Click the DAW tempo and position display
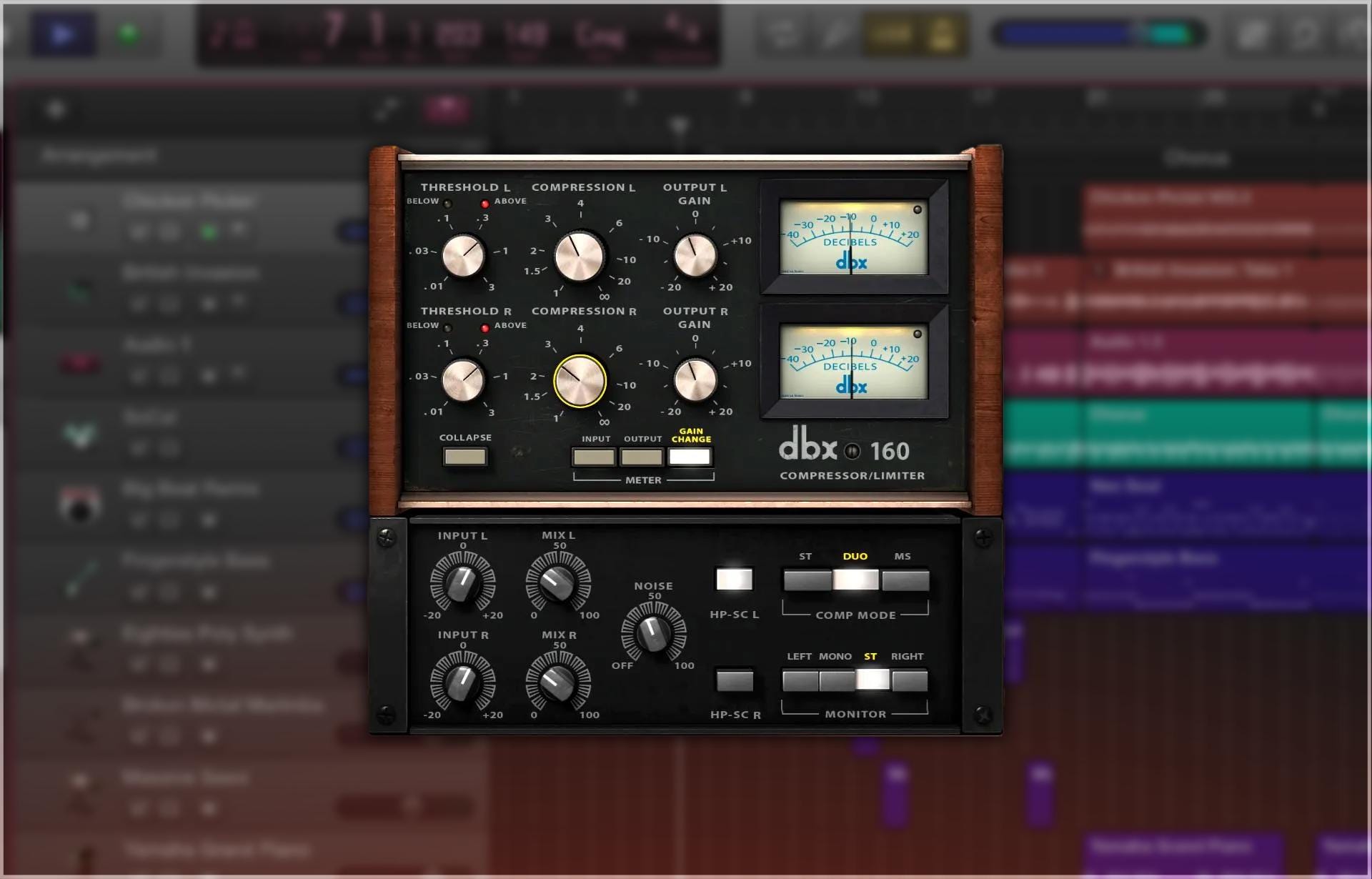1372x879 pixels. (458, 35)
